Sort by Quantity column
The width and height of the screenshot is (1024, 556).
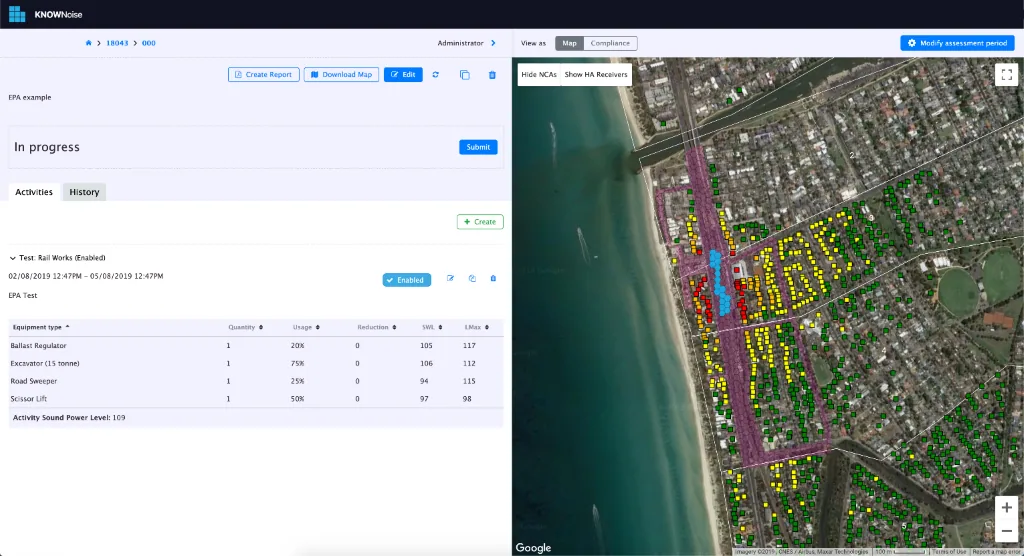click(246, 327)
